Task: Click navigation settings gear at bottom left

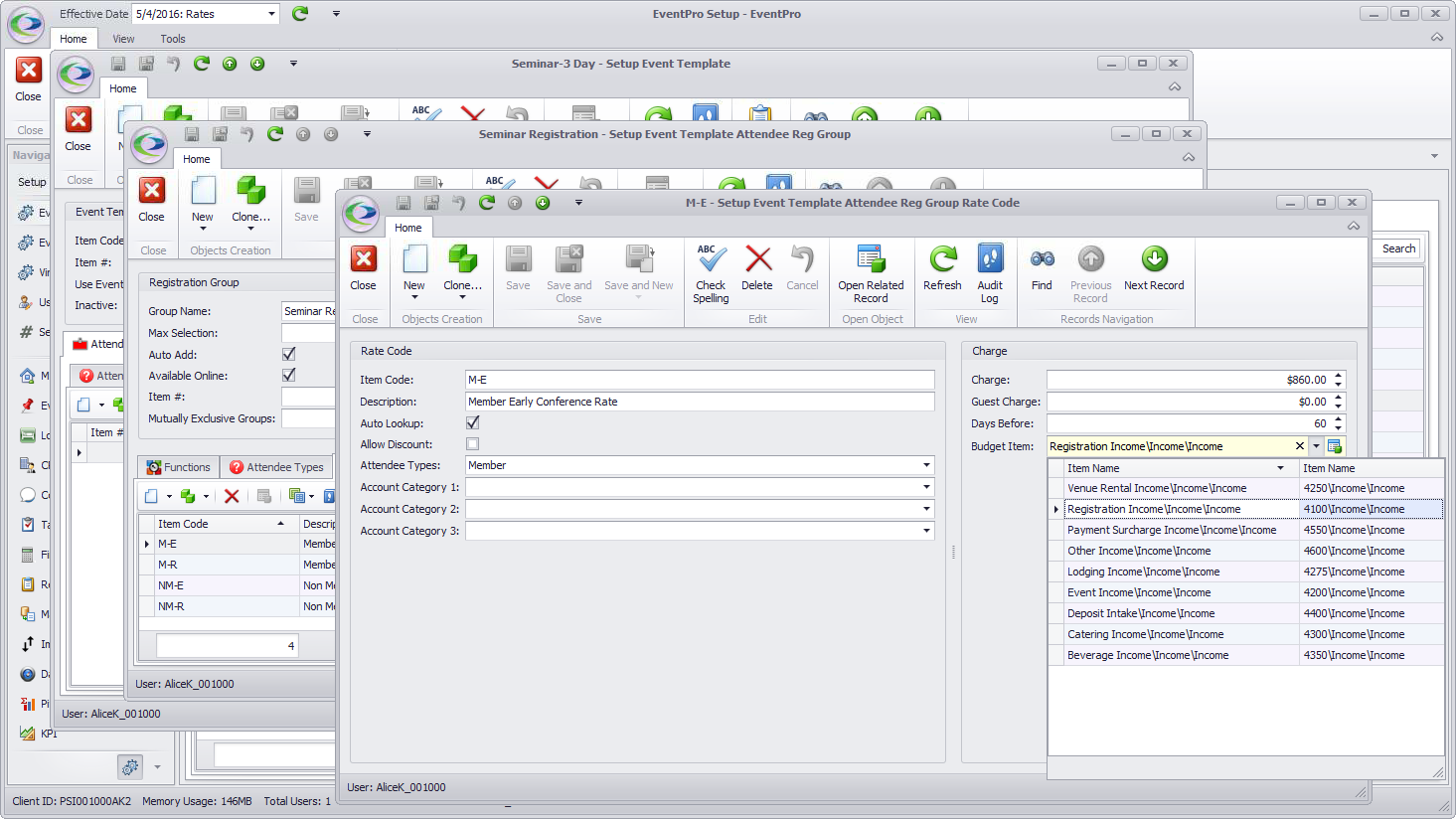Action: pyautogui.click(x=130, y=767)
